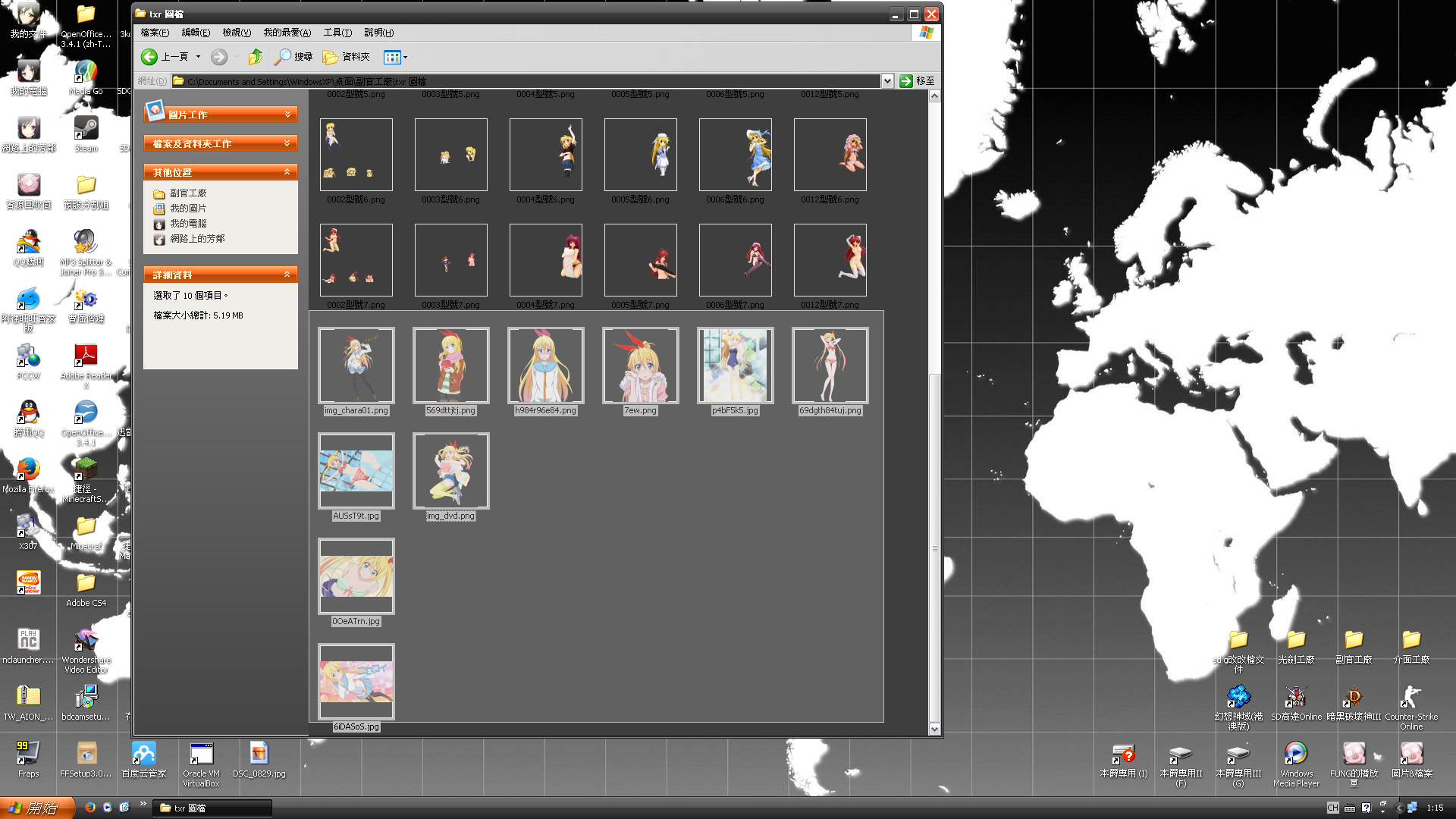Select thumbnail img_dvd.png
The height and width of the screenshot is (819, 1456).
click(x=450, y=471)
